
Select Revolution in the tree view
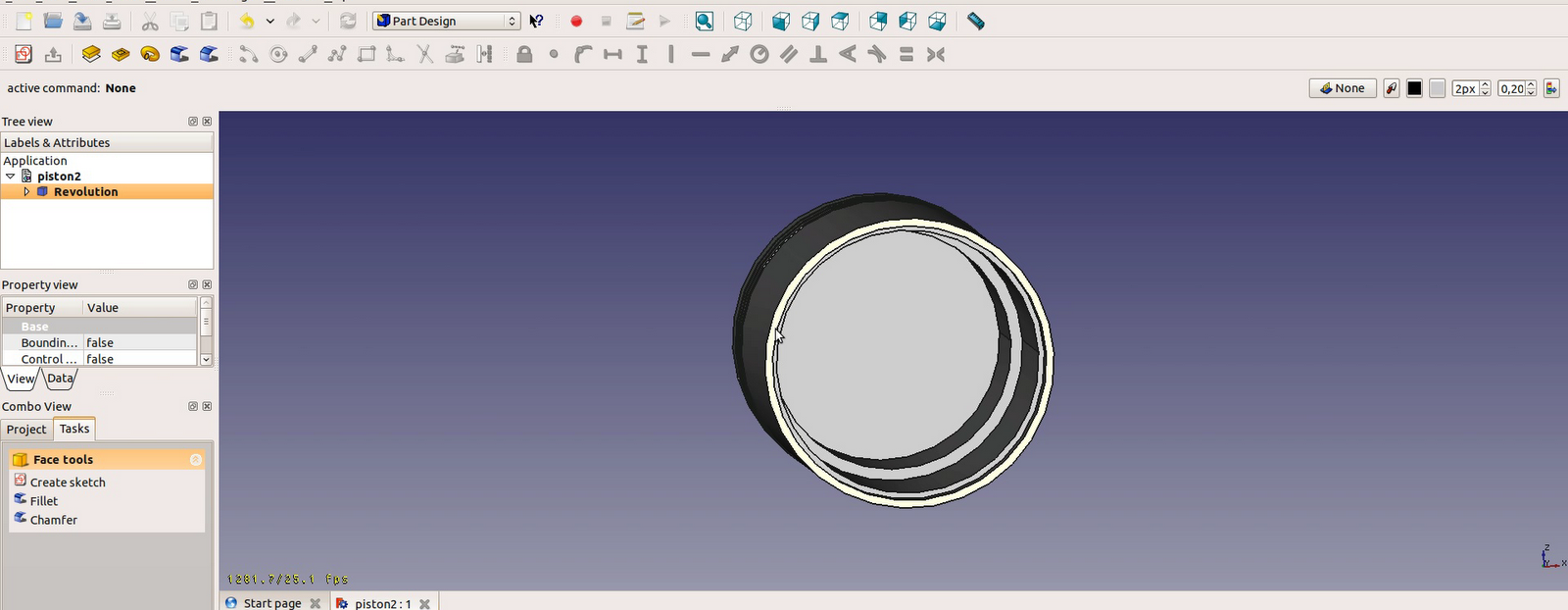85,192
